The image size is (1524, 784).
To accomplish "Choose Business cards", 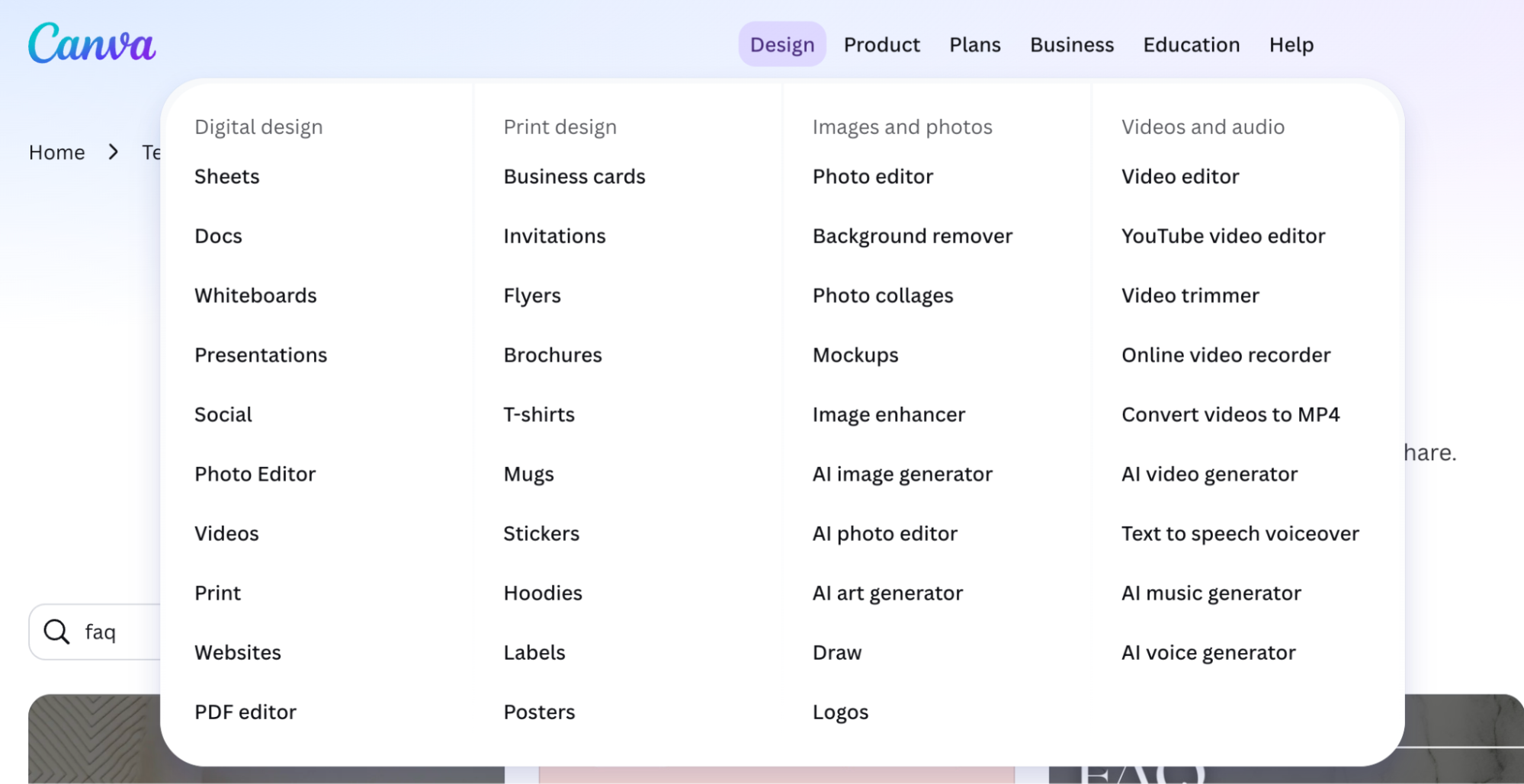I will click(575, 177).
